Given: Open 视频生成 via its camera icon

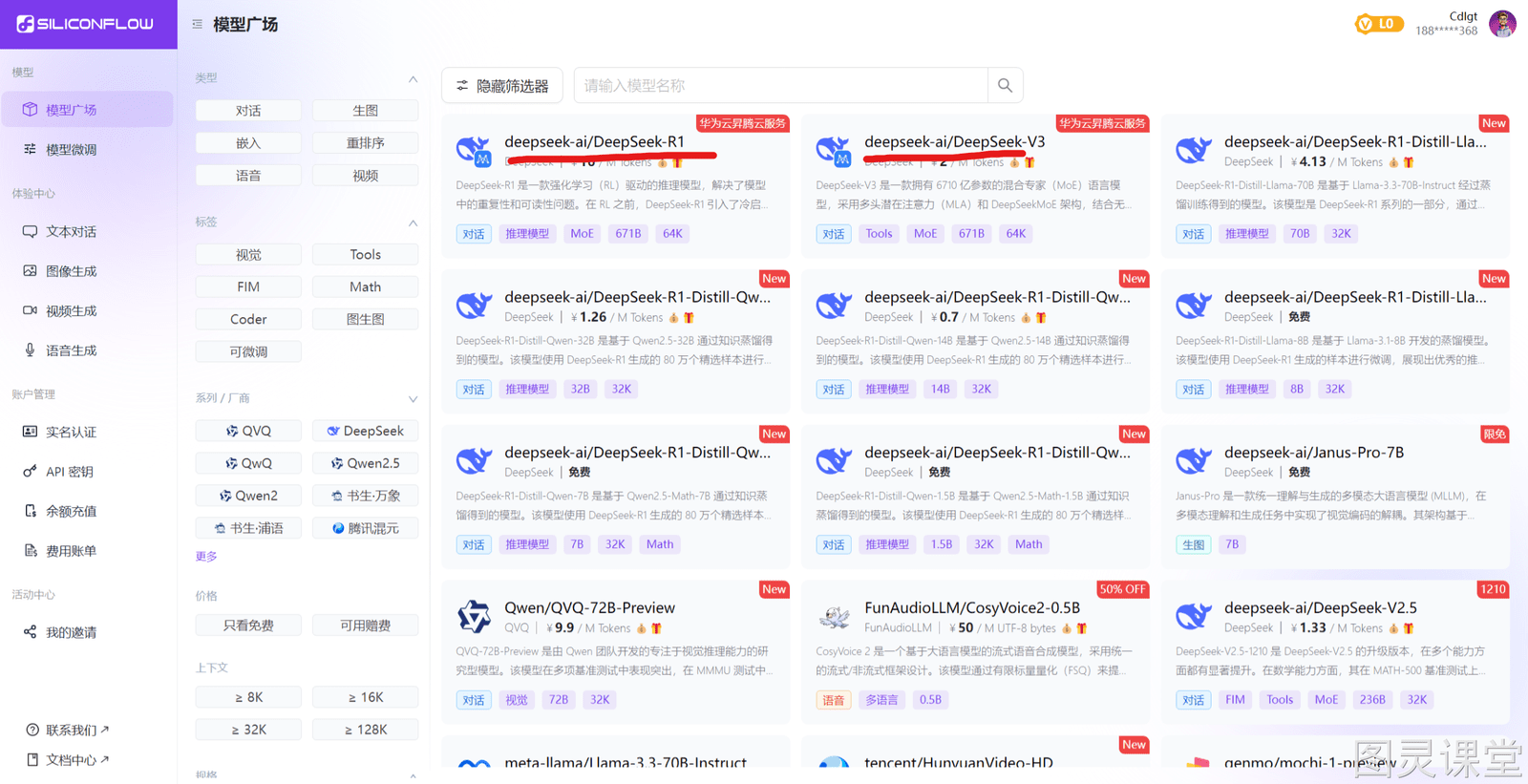Looking at the screenshot, I should coord(31,310).
